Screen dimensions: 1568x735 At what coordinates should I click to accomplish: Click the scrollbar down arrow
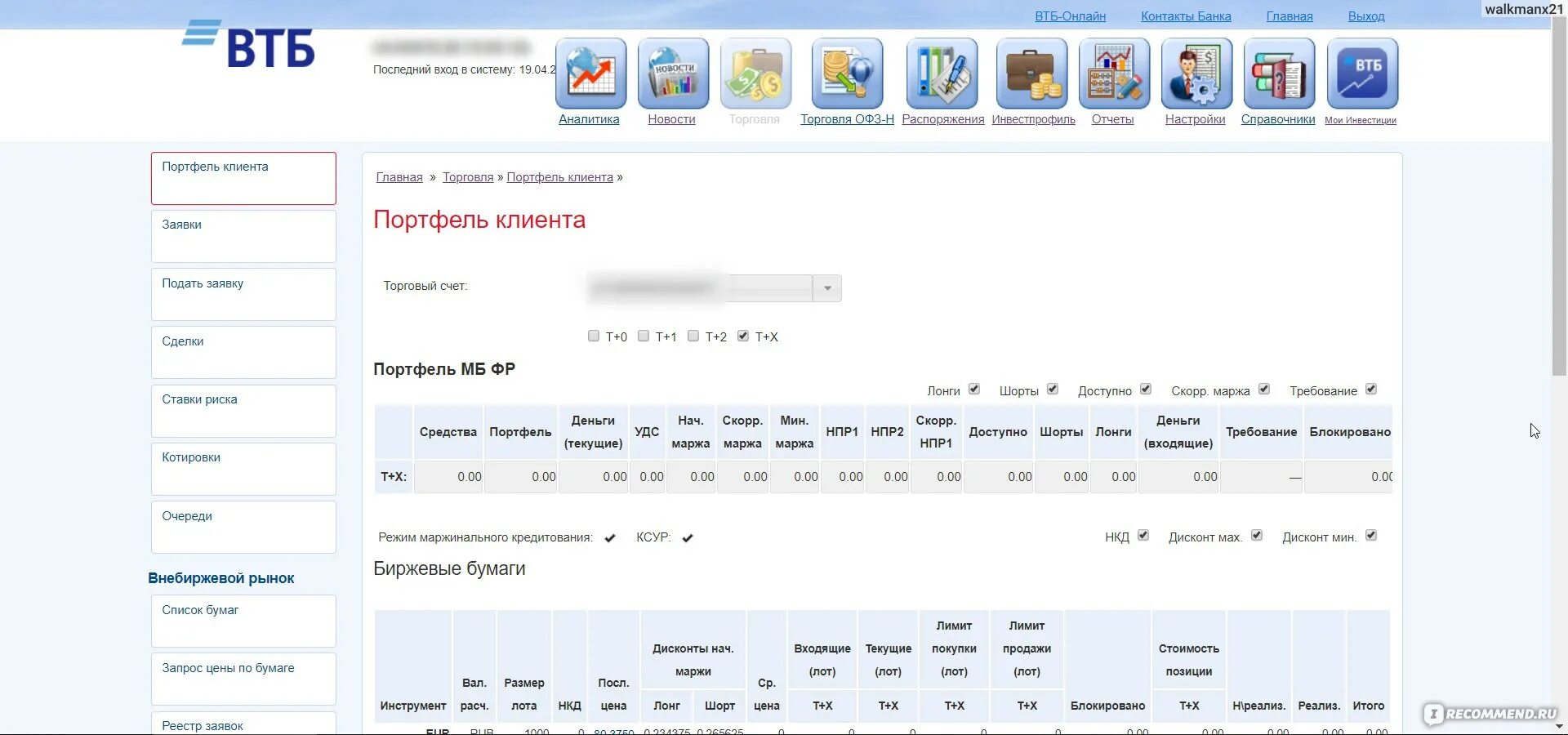point(1559,726)
